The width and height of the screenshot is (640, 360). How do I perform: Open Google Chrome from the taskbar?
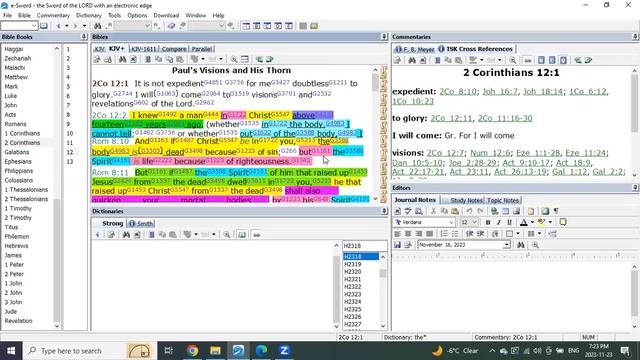click(x=193, y=351)
